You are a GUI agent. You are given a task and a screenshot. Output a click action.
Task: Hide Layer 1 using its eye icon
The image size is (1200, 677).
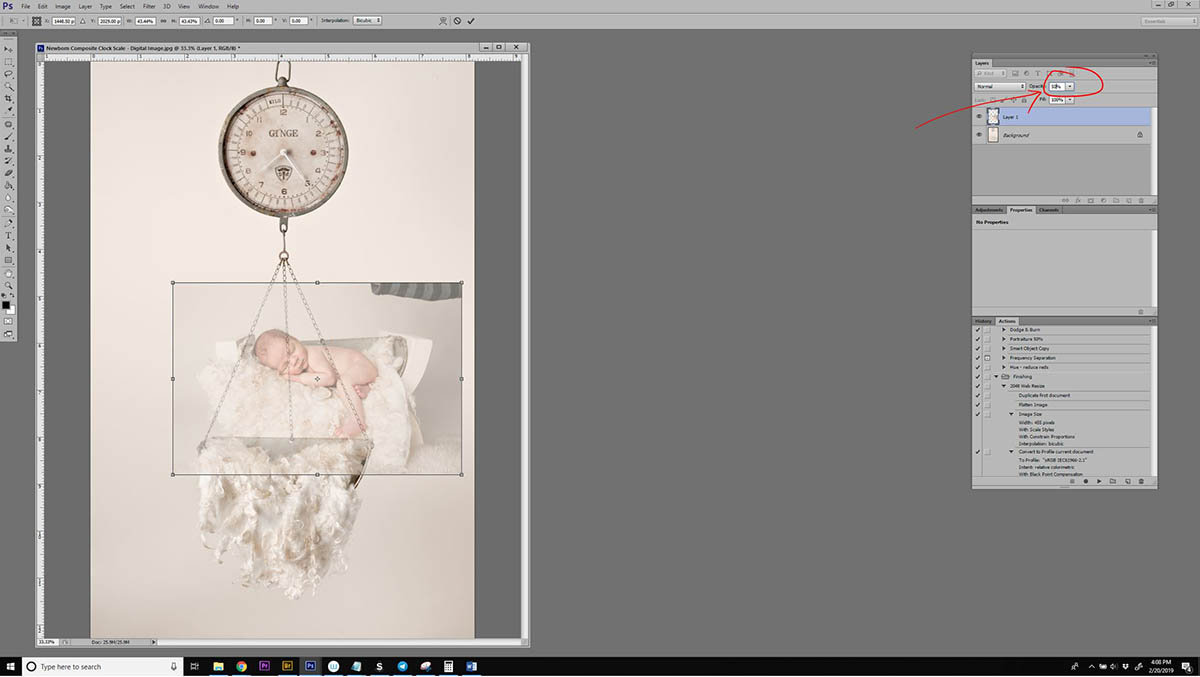pyautogui.click(x=979, y=117)
